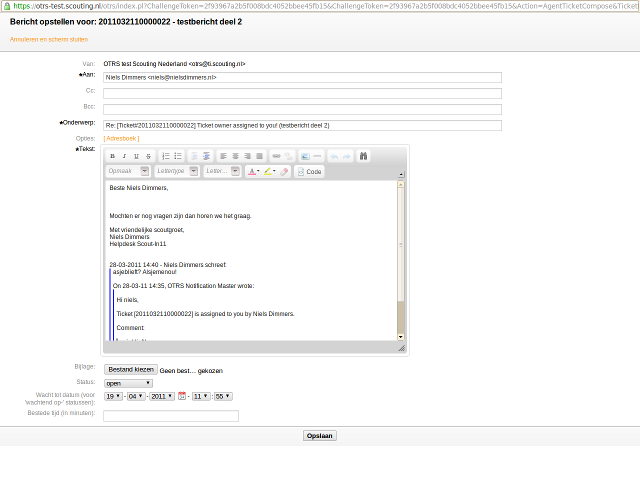Click into the Bcc field
Viewport: 640px width, 499px height.
302,109
